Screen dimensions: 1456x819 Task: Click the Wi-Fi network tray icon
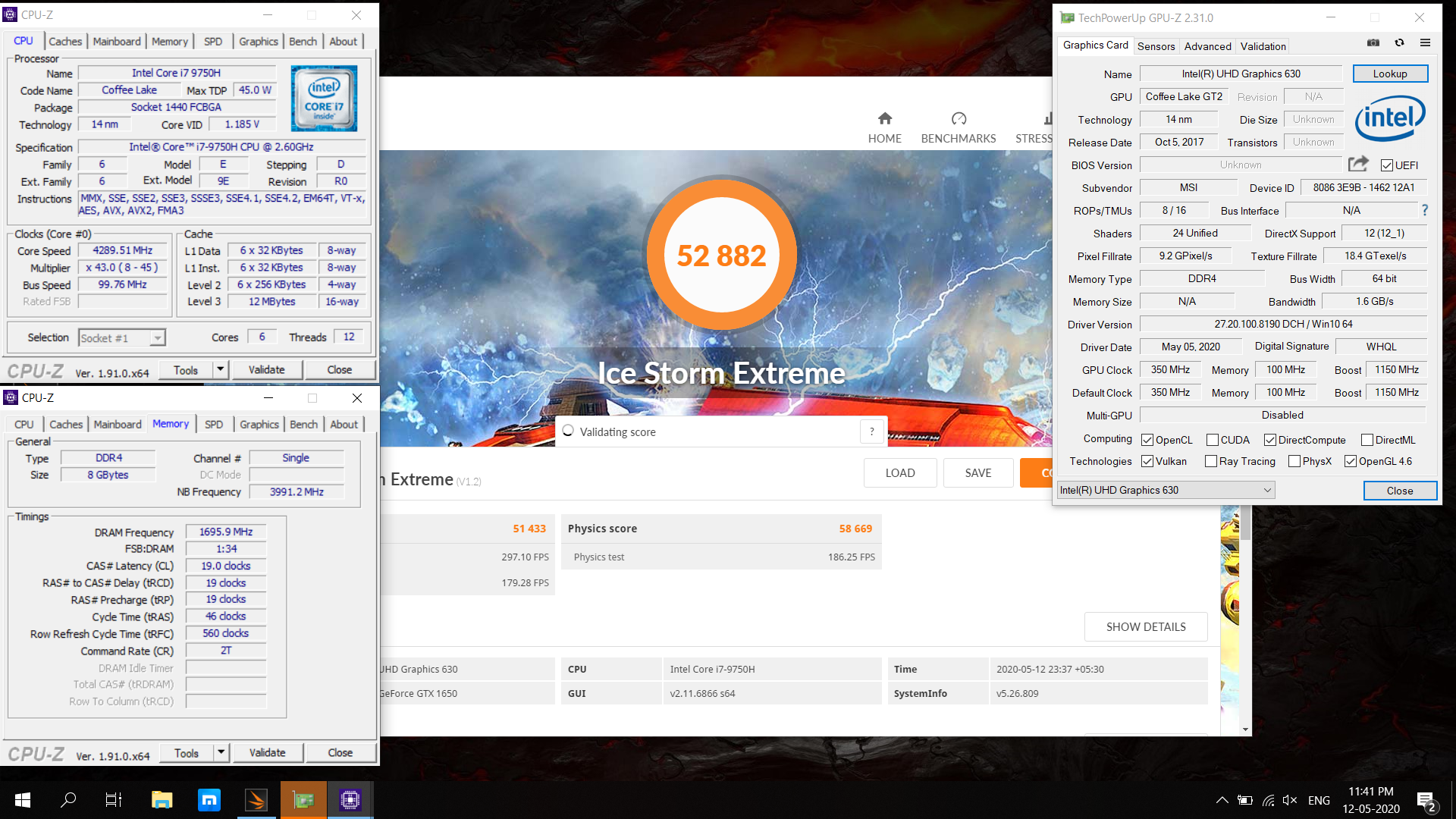point(1268,800)
